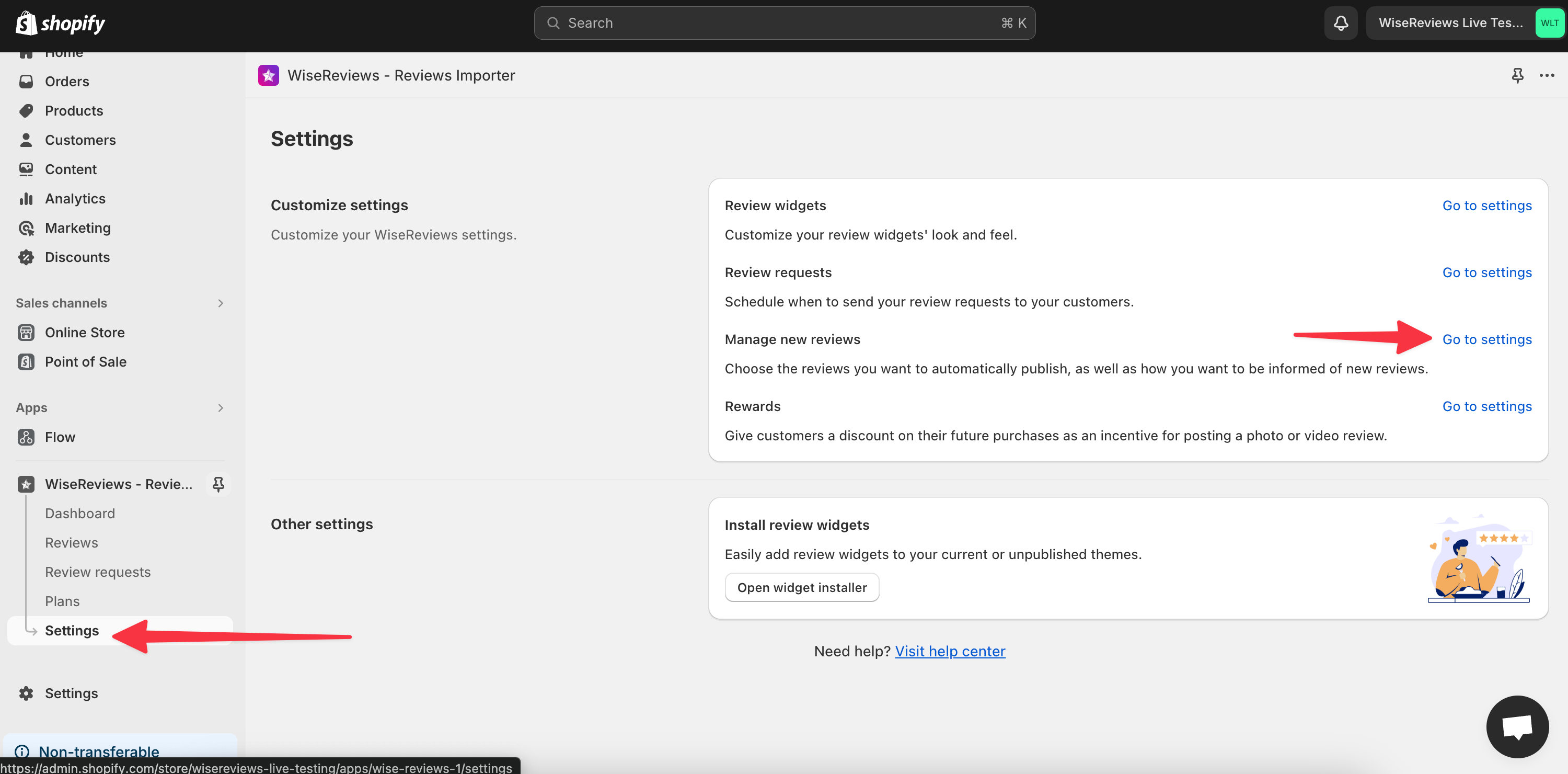Open WiseReviews Dashboard subpage
Image resolution: width=1568 pixels, height=774 pixels.
click(80, 514)
